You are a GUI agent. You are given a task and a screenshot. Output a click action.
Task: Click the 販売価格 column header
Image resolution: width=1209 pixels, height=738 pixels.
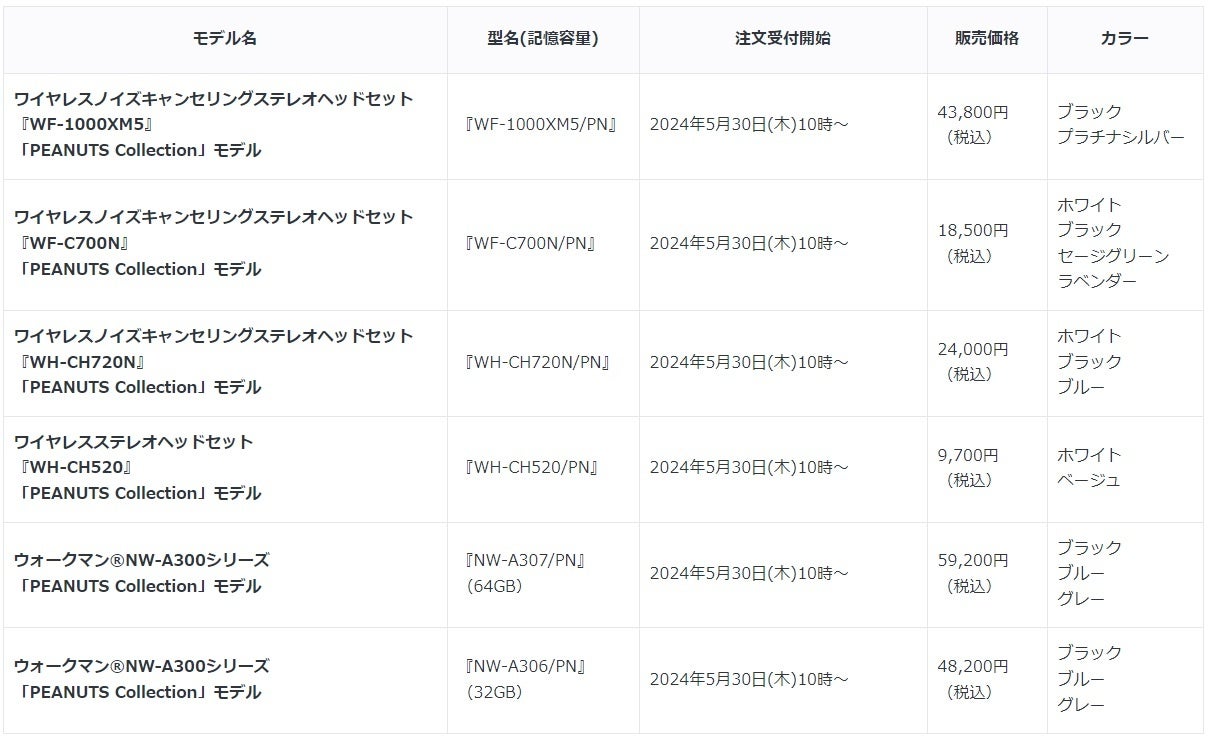[x=987, y=38]
